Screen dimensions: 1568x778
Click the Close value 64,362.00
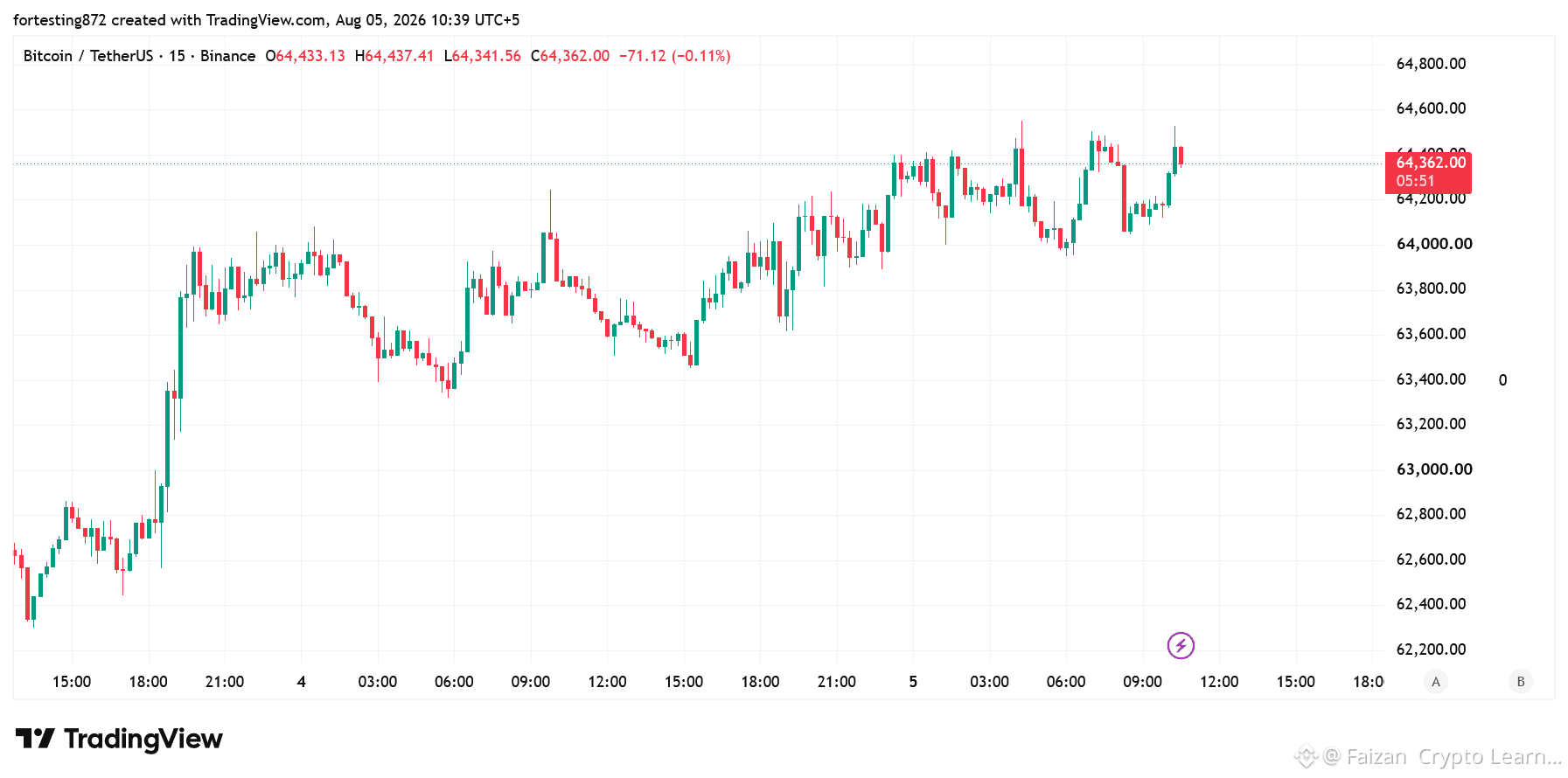click(575, 56)
